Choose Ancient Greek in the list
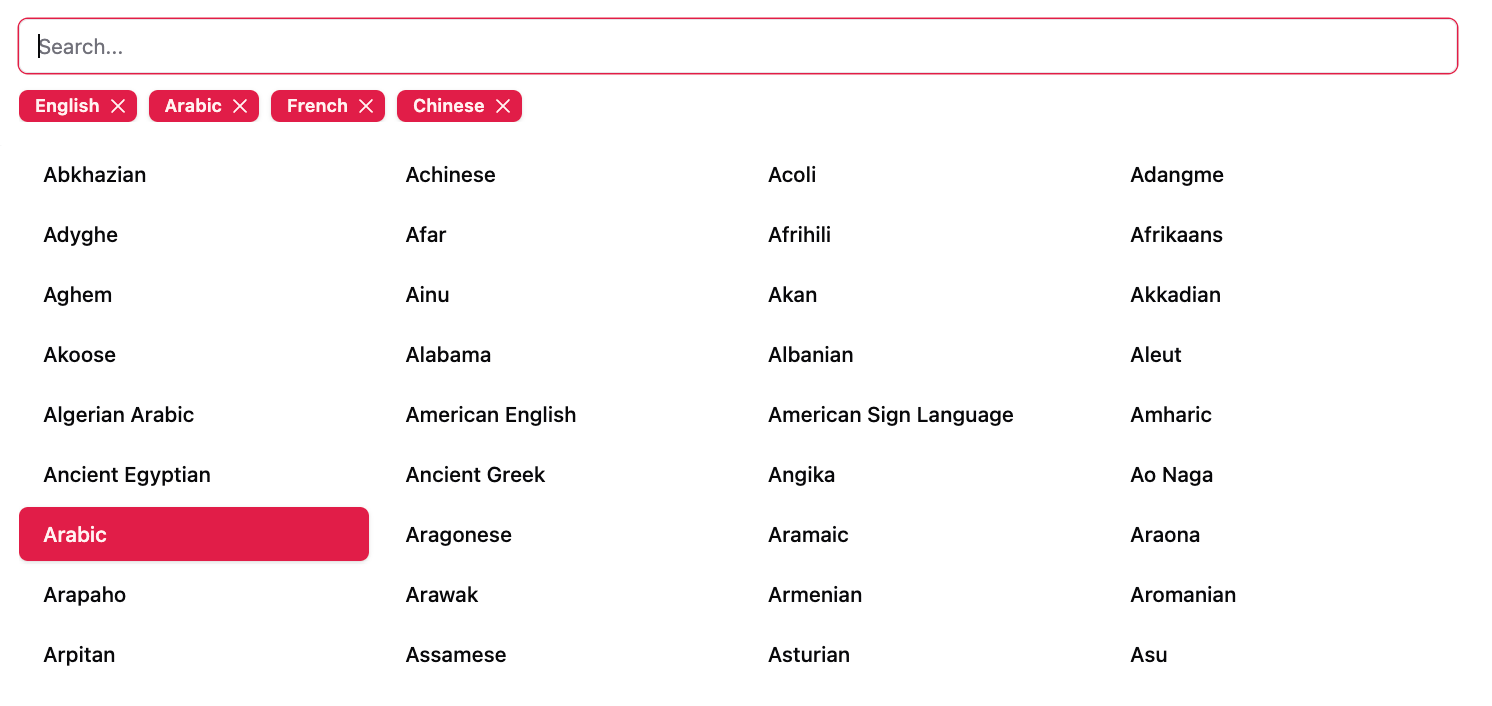Viewport: 1492px width, 706px height. pyautogui.click(x=556, y=474)
